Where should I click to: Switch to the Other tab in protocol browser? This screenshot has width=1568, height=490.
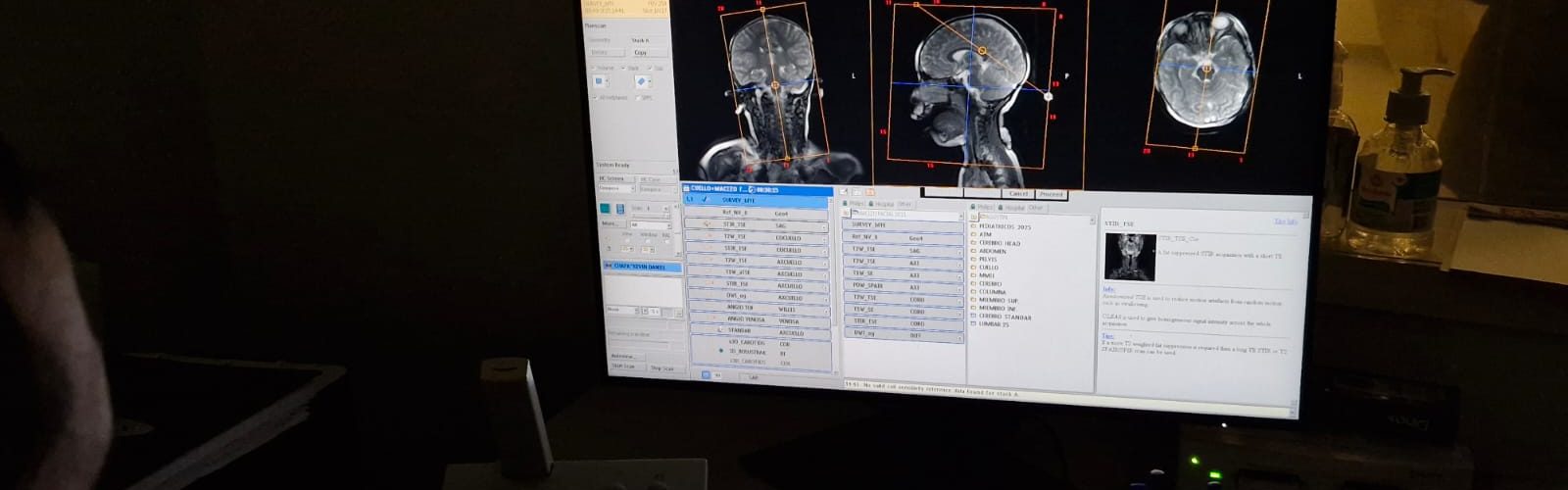pyautogui.click(x=1036, y=208)
